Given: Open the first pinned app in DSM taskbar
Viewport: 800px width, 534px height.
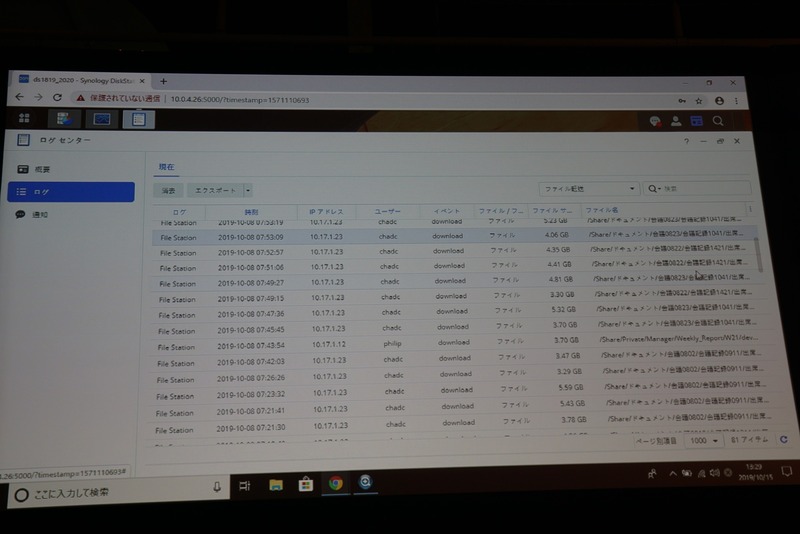Looking at the screenshot, I should (64, 119).
